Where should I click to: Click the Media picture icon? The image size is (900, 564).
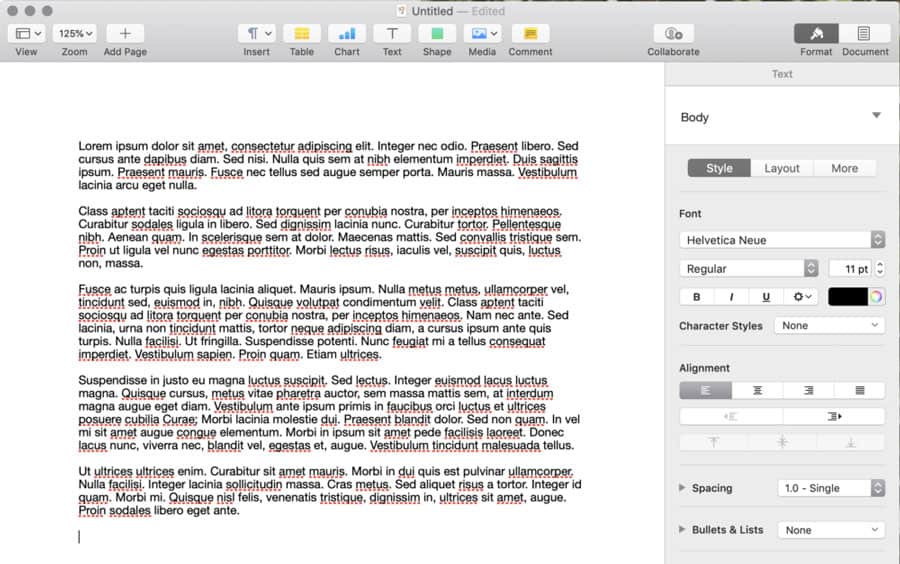479,34
